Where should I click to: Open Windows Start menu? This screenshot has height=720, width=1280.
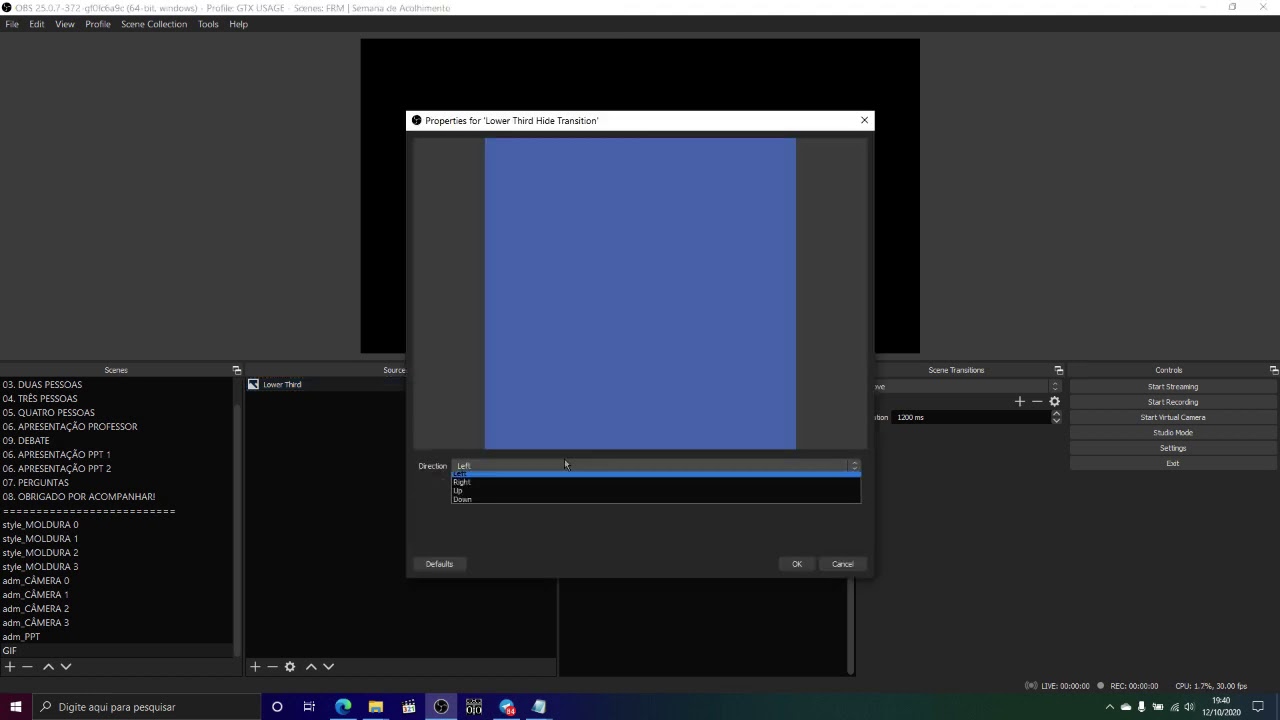pos(15,707)
